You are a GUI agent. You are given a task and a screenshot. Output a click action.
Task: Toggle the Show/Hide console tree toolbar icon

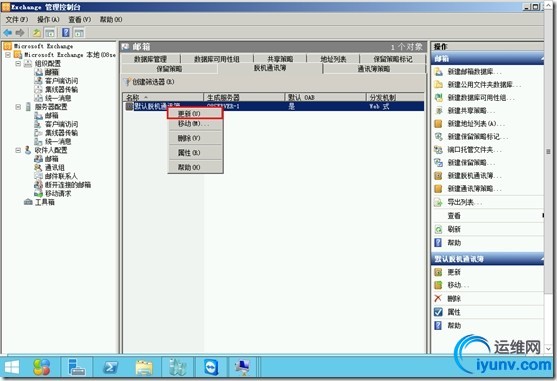[50, 33]
